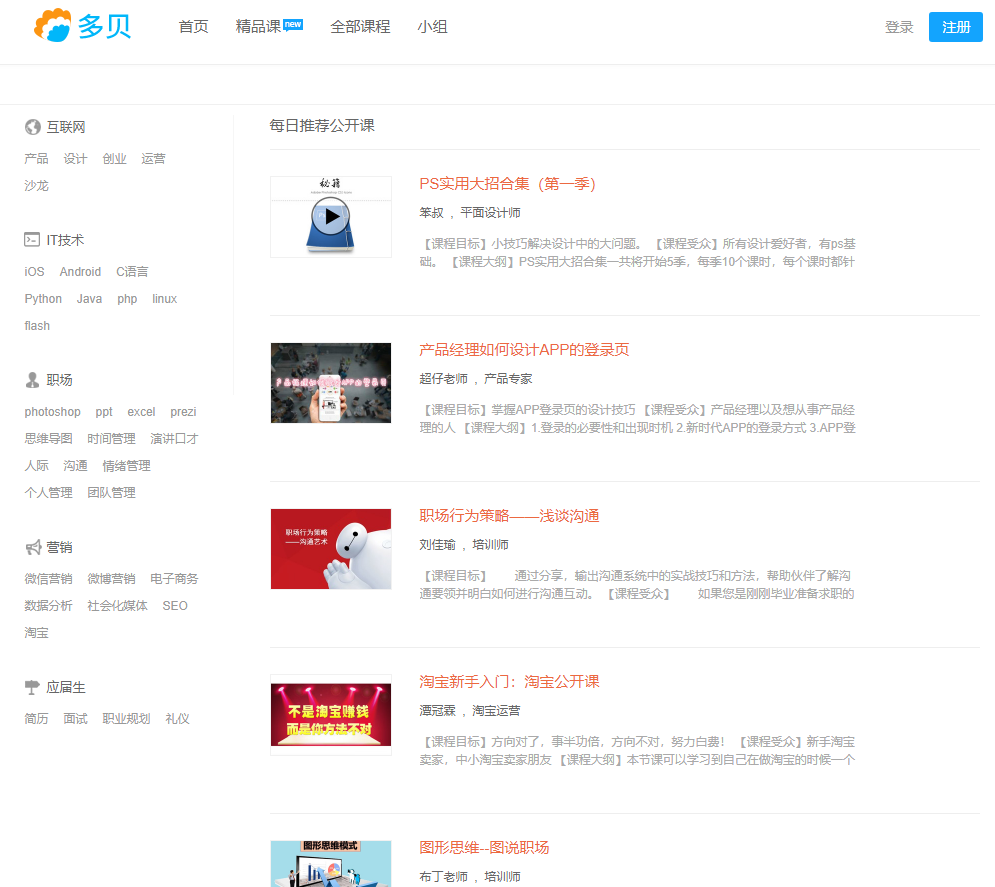Open course title 职场行为策略——浅谈沟通
The image size is (995, 887).
click(509, 516)
